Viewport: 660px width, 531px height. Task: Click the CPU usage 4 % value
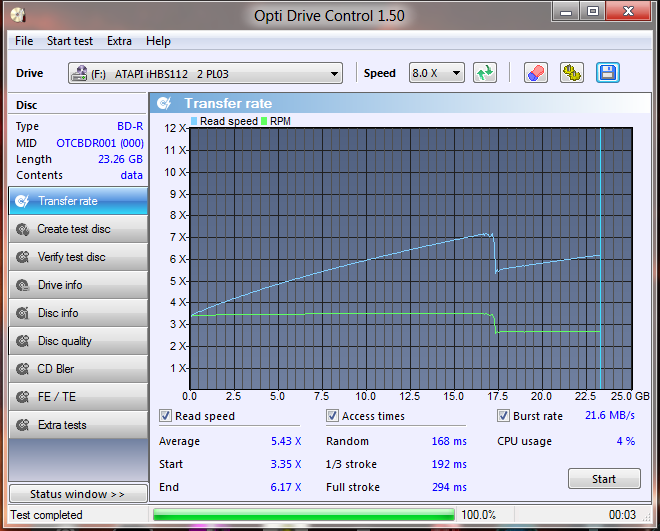625,441
